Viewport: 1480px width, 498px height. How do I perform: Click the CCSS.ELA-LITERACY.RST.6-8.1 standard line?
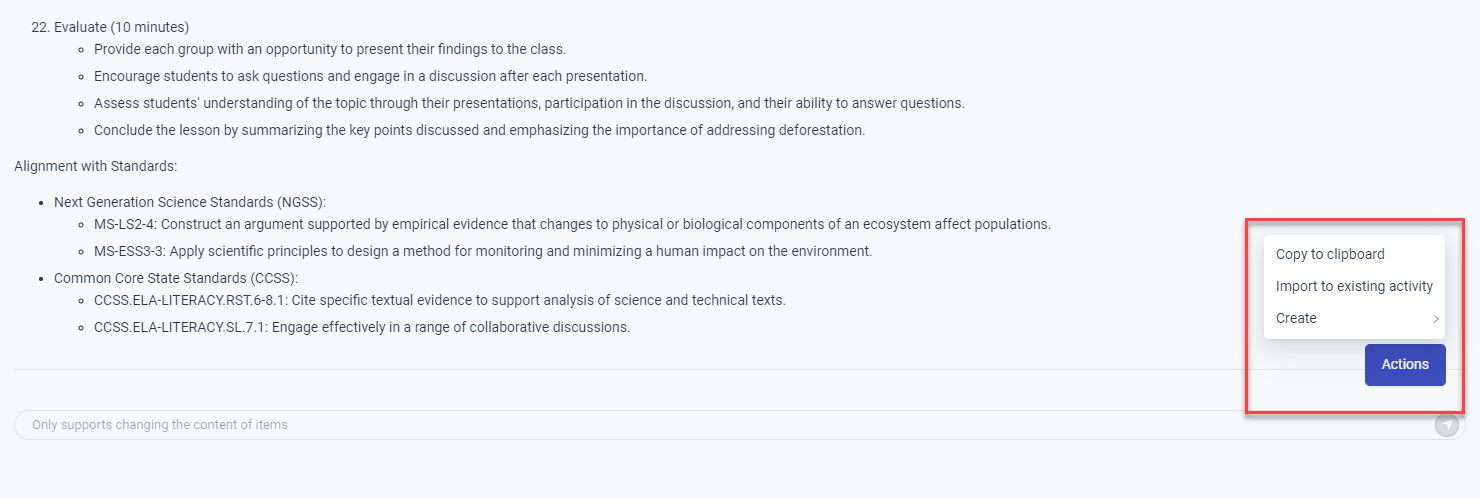click(x=440, y=300)
